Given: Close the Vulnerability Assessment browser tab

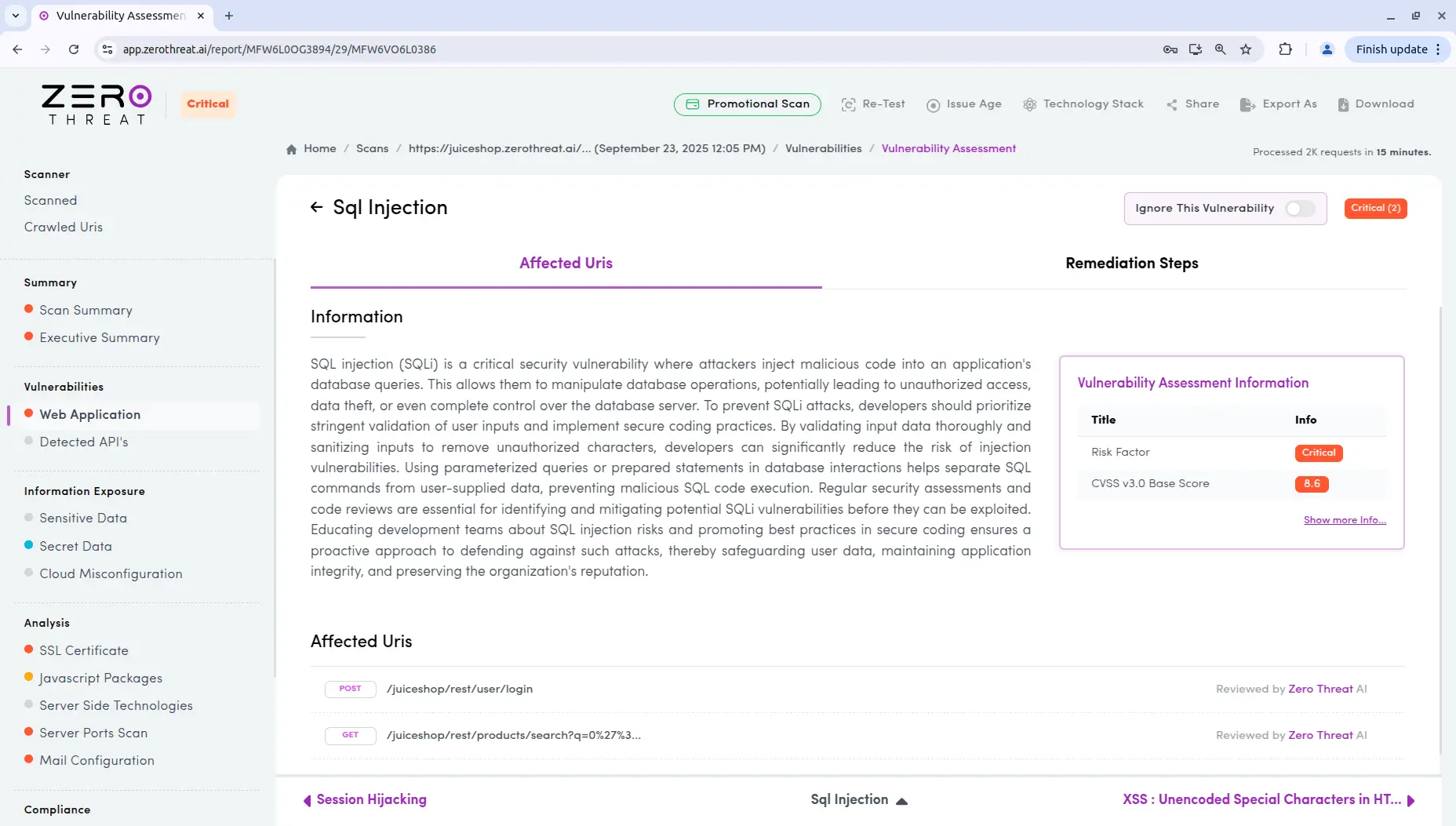Looking at the screenshot, I should [x=201, y=16].
